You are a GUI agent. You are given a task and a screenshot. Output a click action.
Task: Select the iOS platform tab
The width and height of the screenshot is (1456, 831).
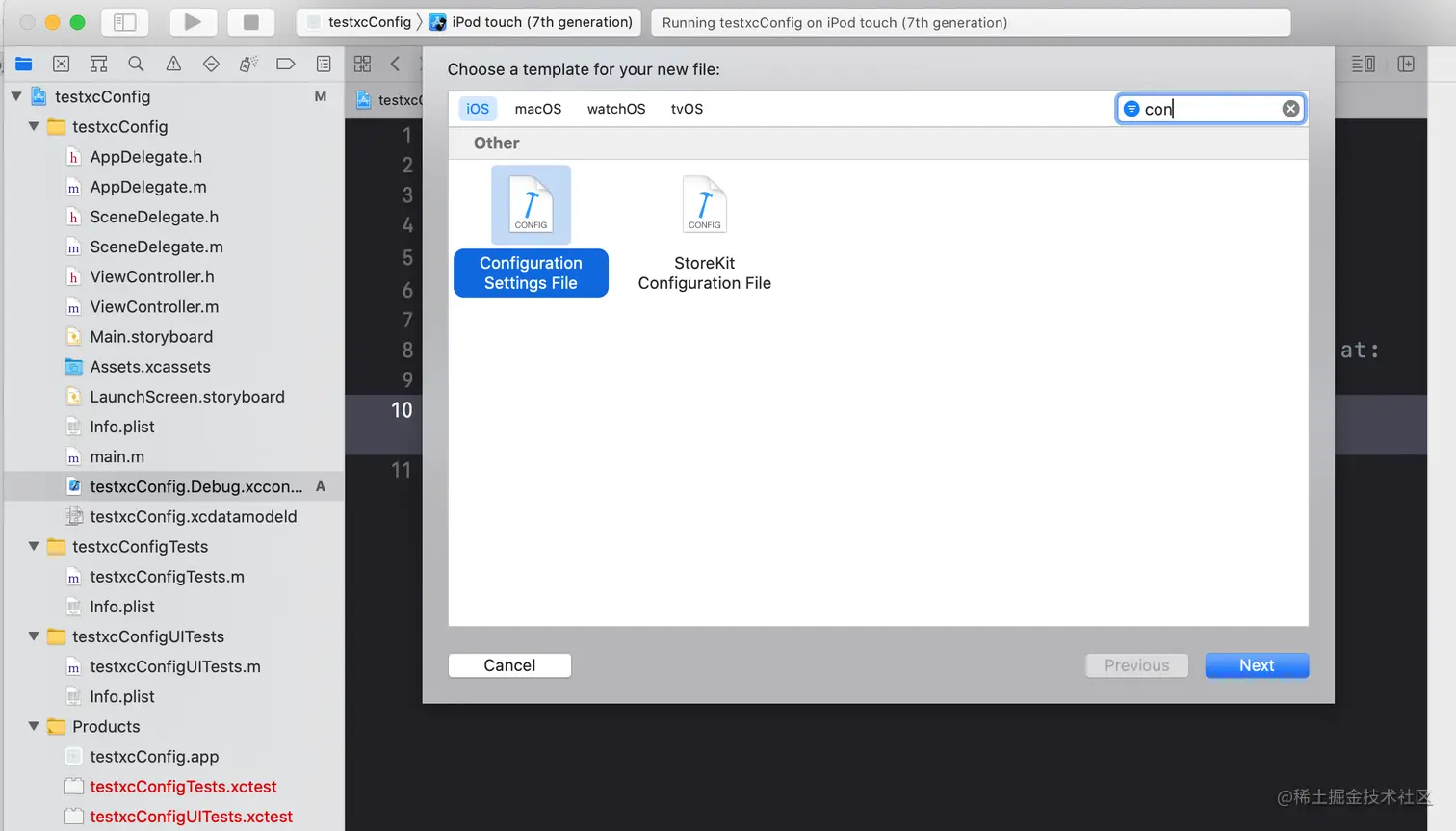click(478, 109)
